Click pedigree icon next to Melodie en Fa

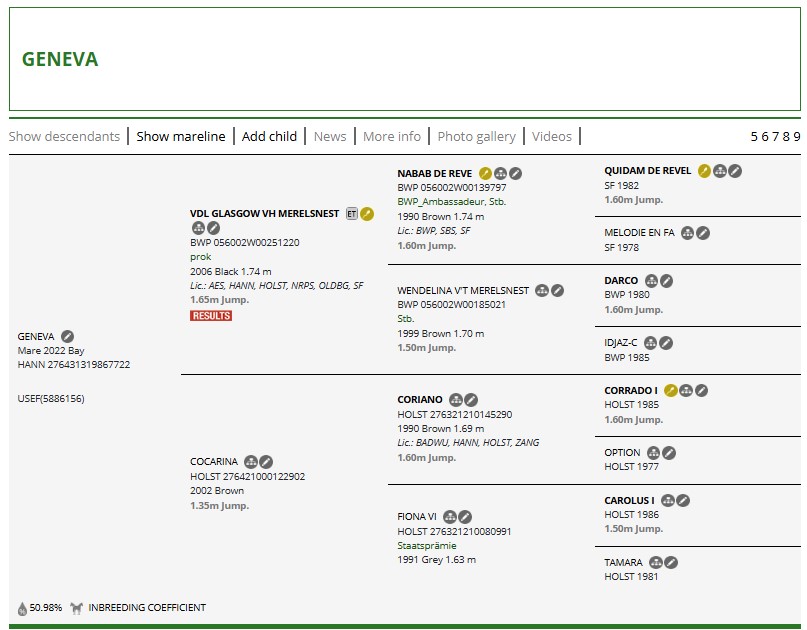pyautogui.click(x=687, y=233)
